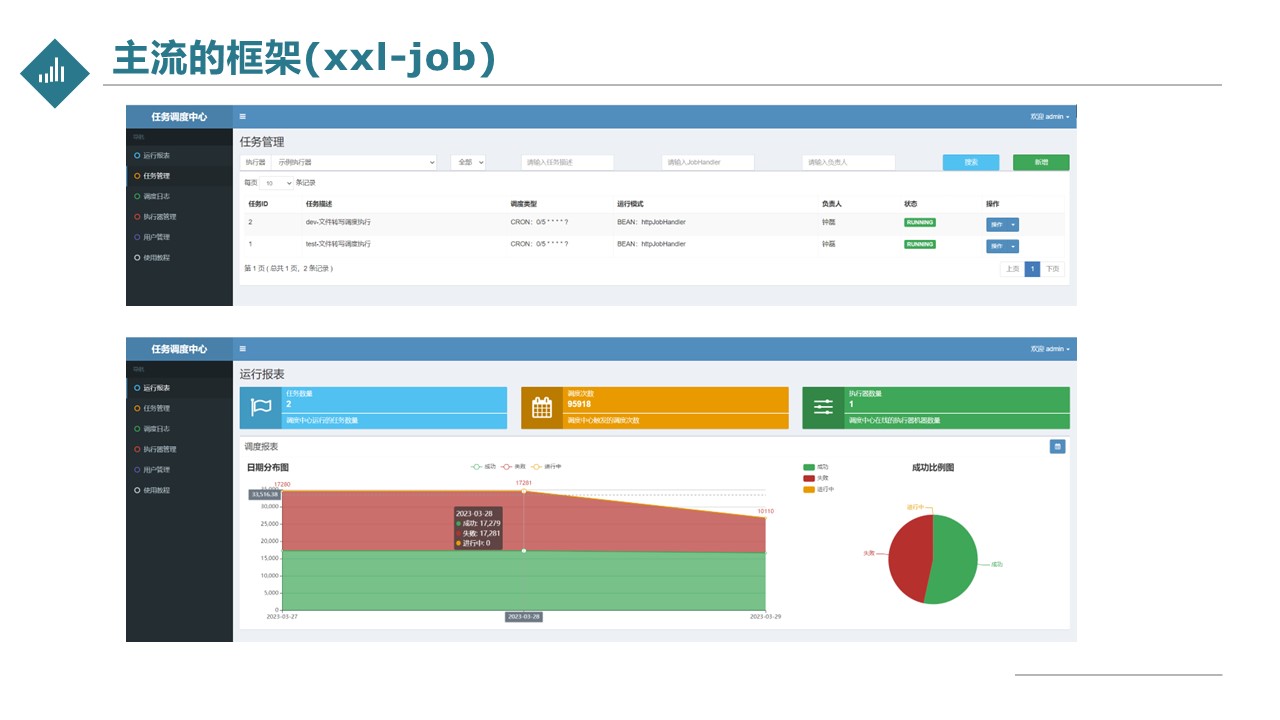The image size is (1280, 720).
Task: Click the flag icon on 任务数量 card
Action: 261,408
